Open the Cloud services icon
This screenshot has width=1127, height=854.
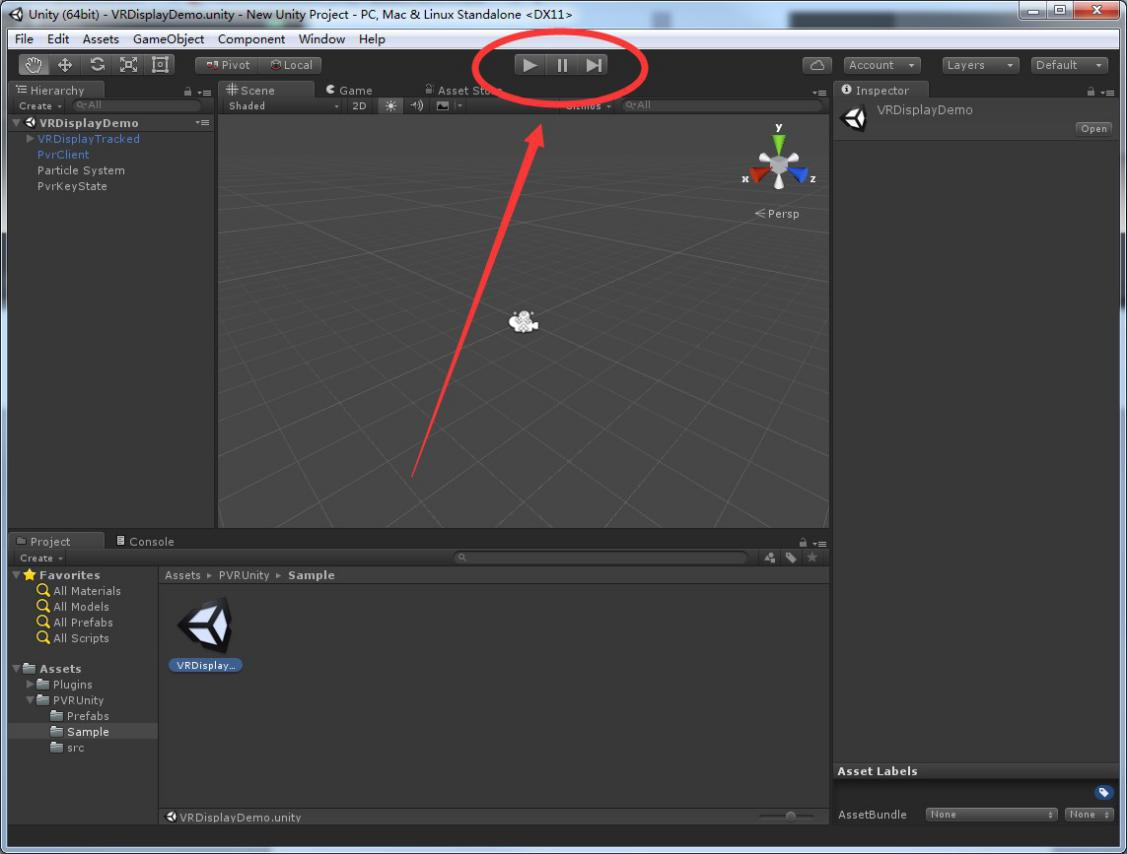click(x=817, y=65)
